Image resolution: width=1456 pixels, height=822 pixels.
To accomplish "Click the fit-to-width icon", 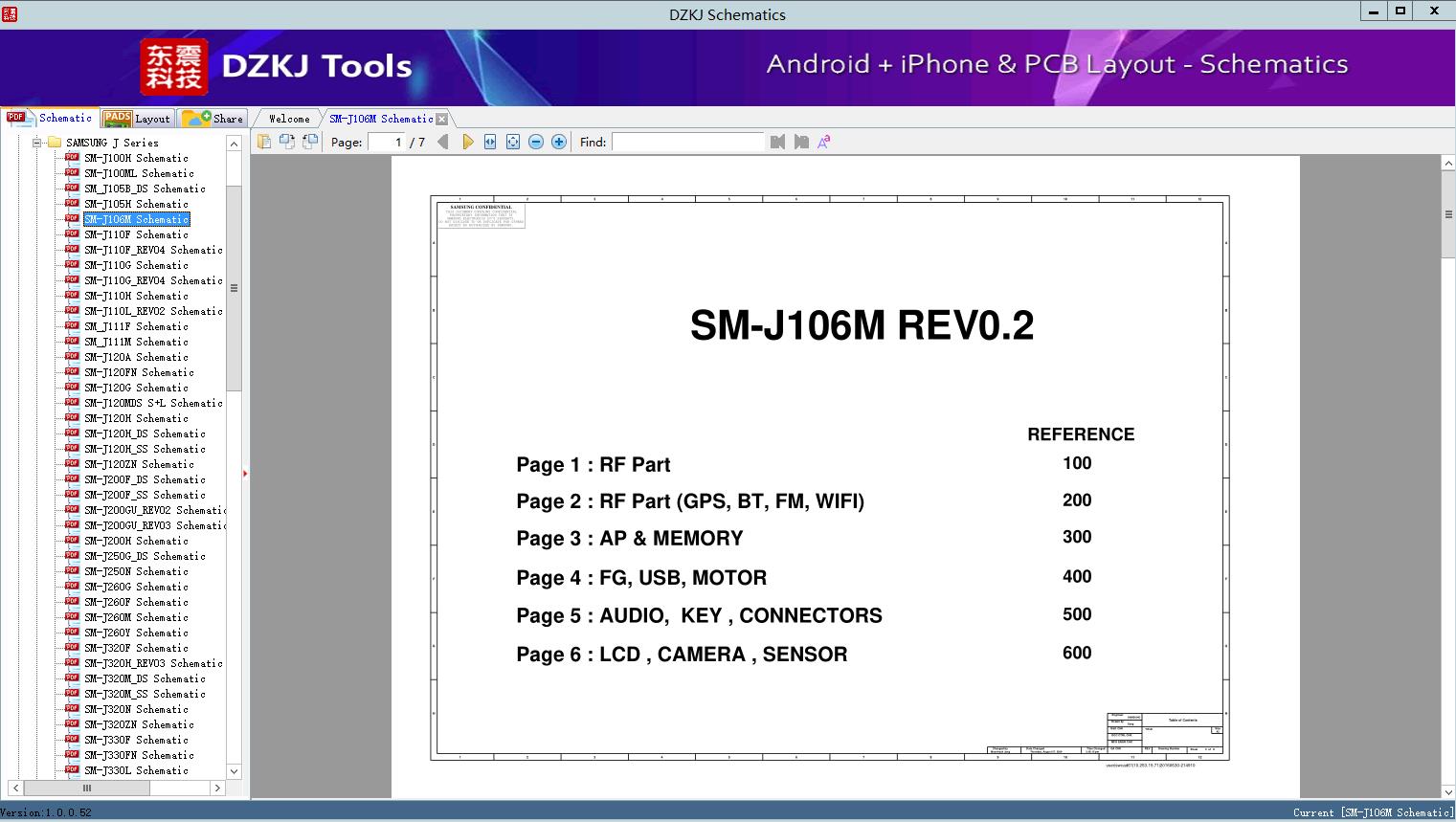I will pos(490,142).
